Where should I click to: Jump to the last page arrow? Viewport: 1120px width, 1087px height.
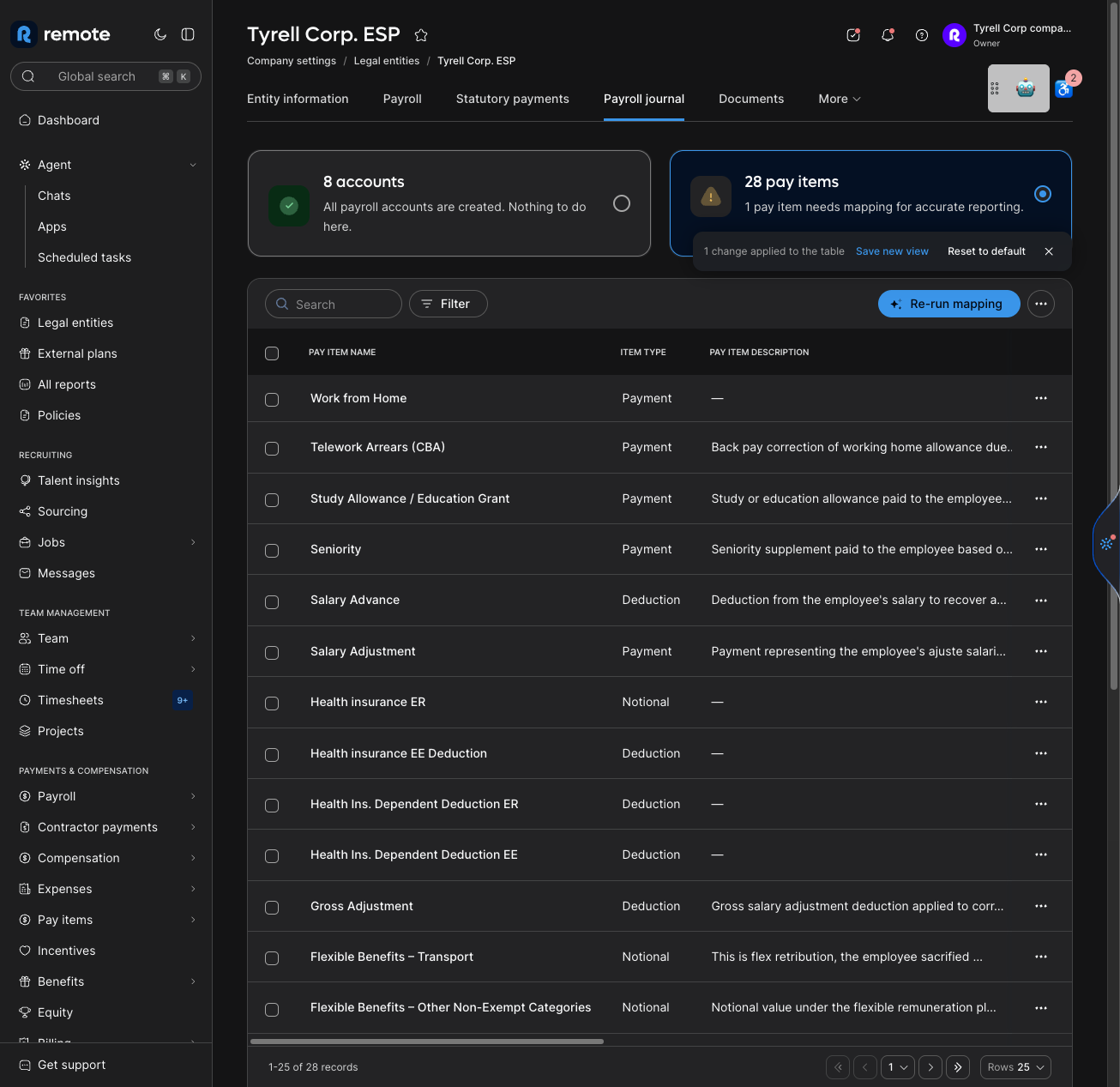pos(958,1067)
